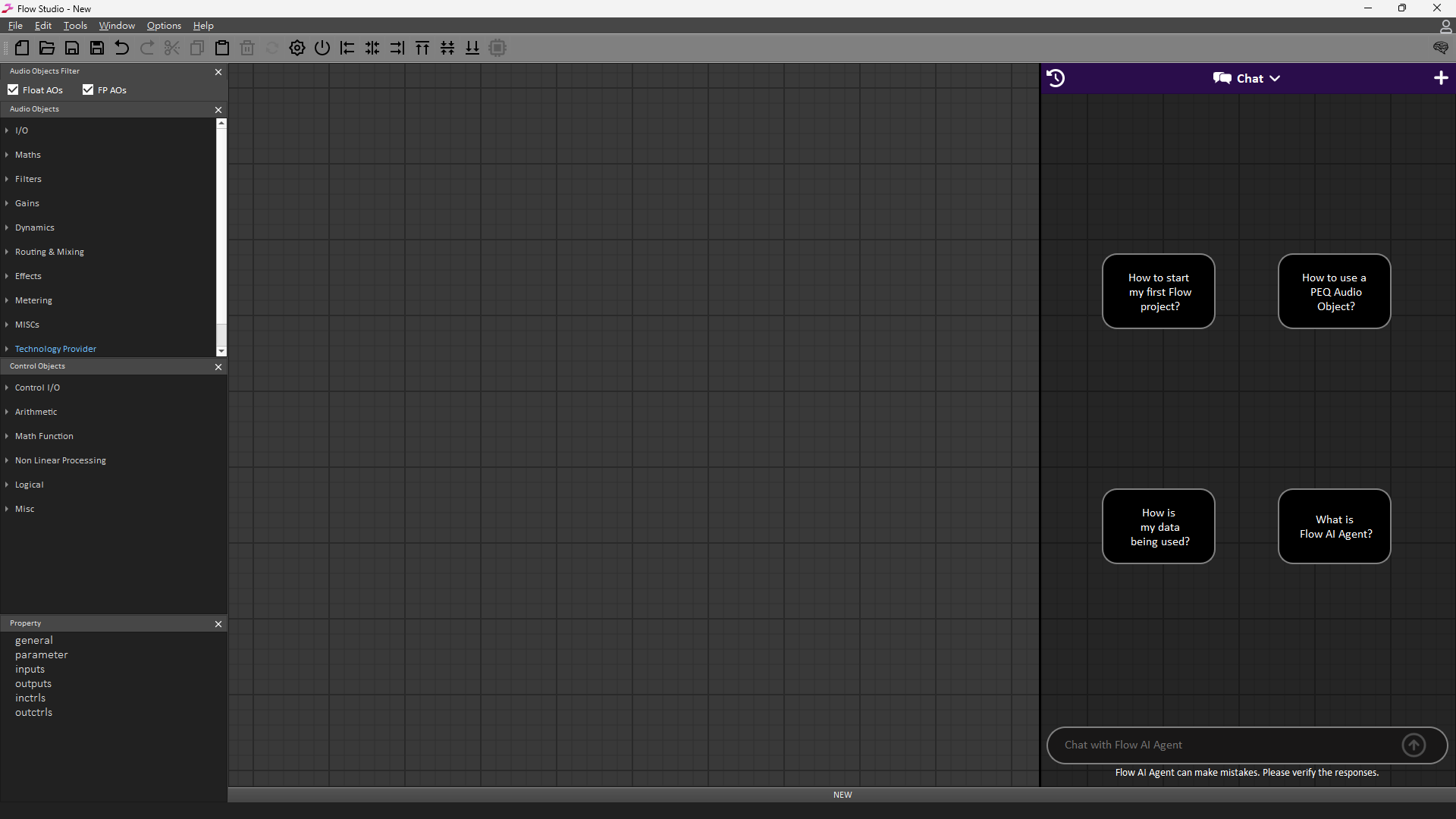Click the power icon in toolbar
This screenshot has width=1456, height=819.
[322, 48]
